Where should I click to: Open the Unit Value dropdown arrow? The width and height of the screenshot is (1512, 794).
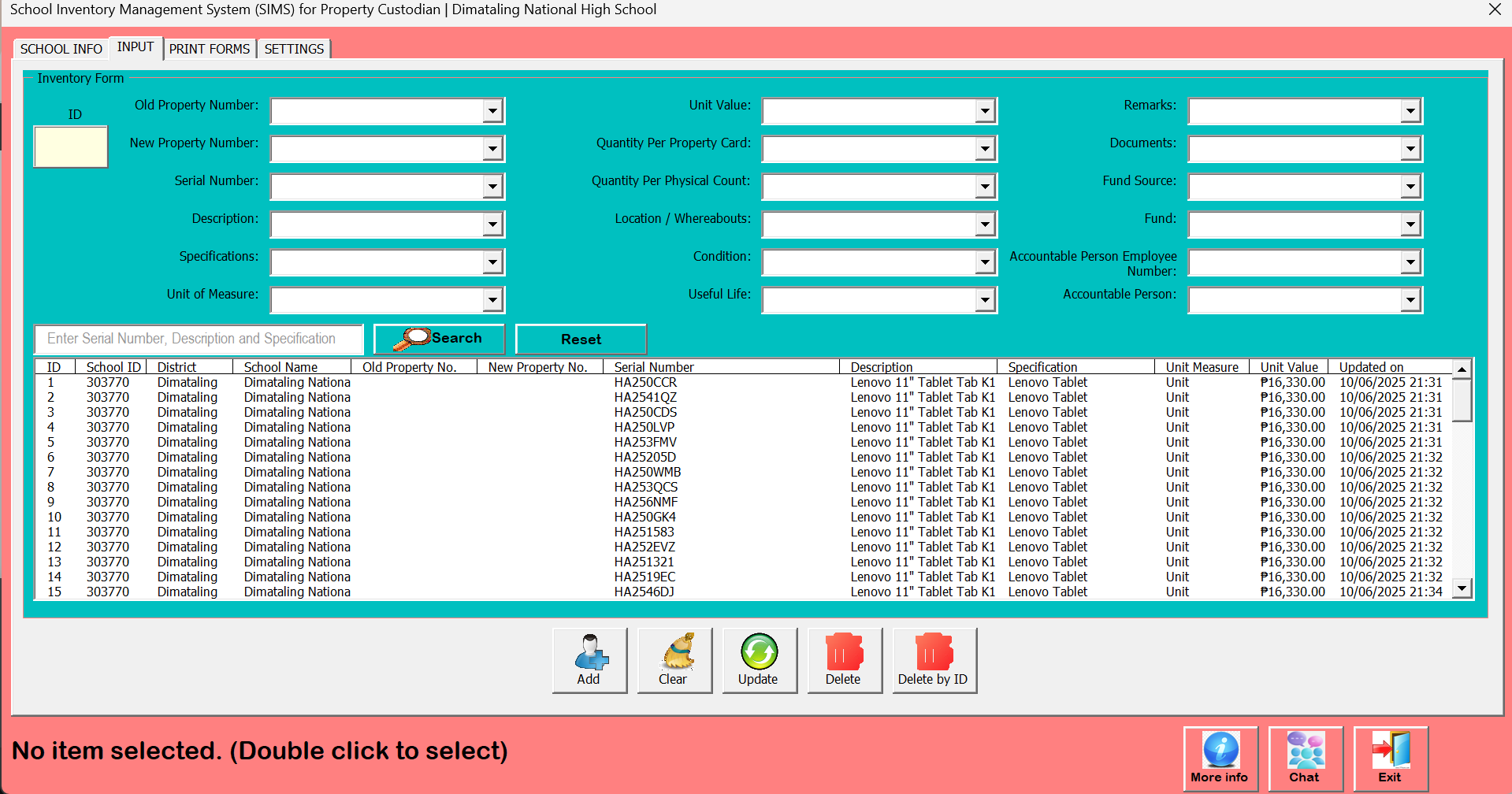(985, 111)
